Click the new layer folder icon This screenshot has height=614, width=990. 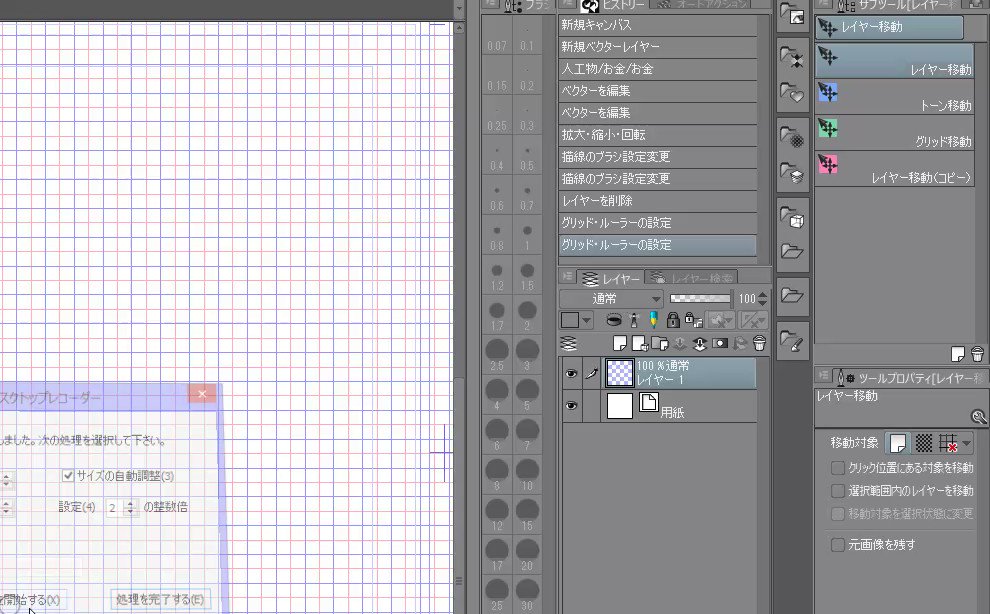click(660, 343)
